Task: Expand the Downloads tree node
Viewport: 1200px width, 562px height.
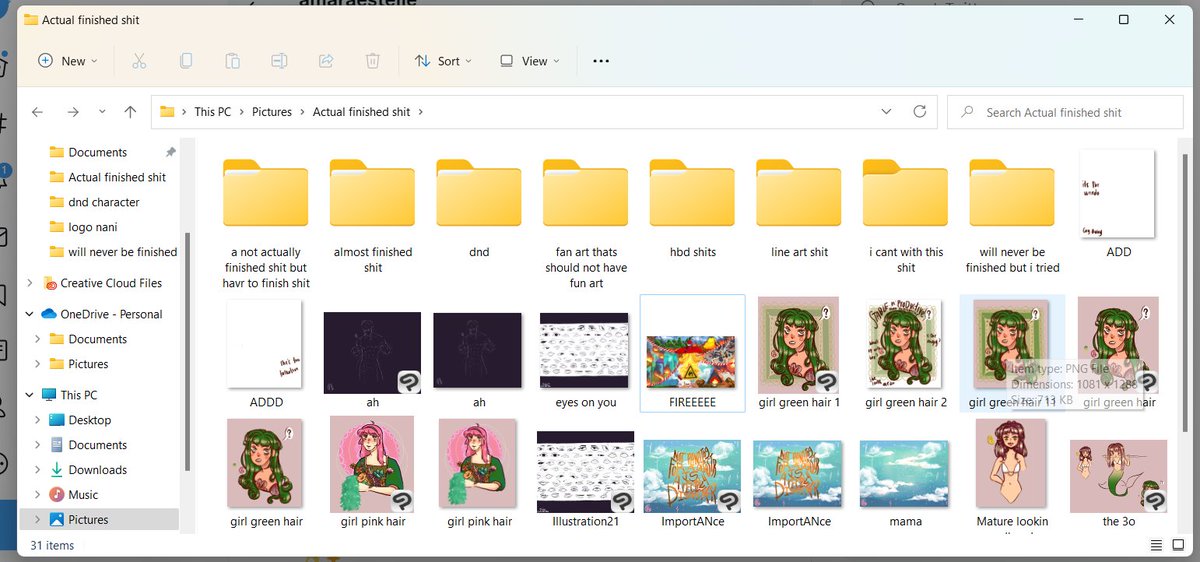Action: [x=38, y=470]
